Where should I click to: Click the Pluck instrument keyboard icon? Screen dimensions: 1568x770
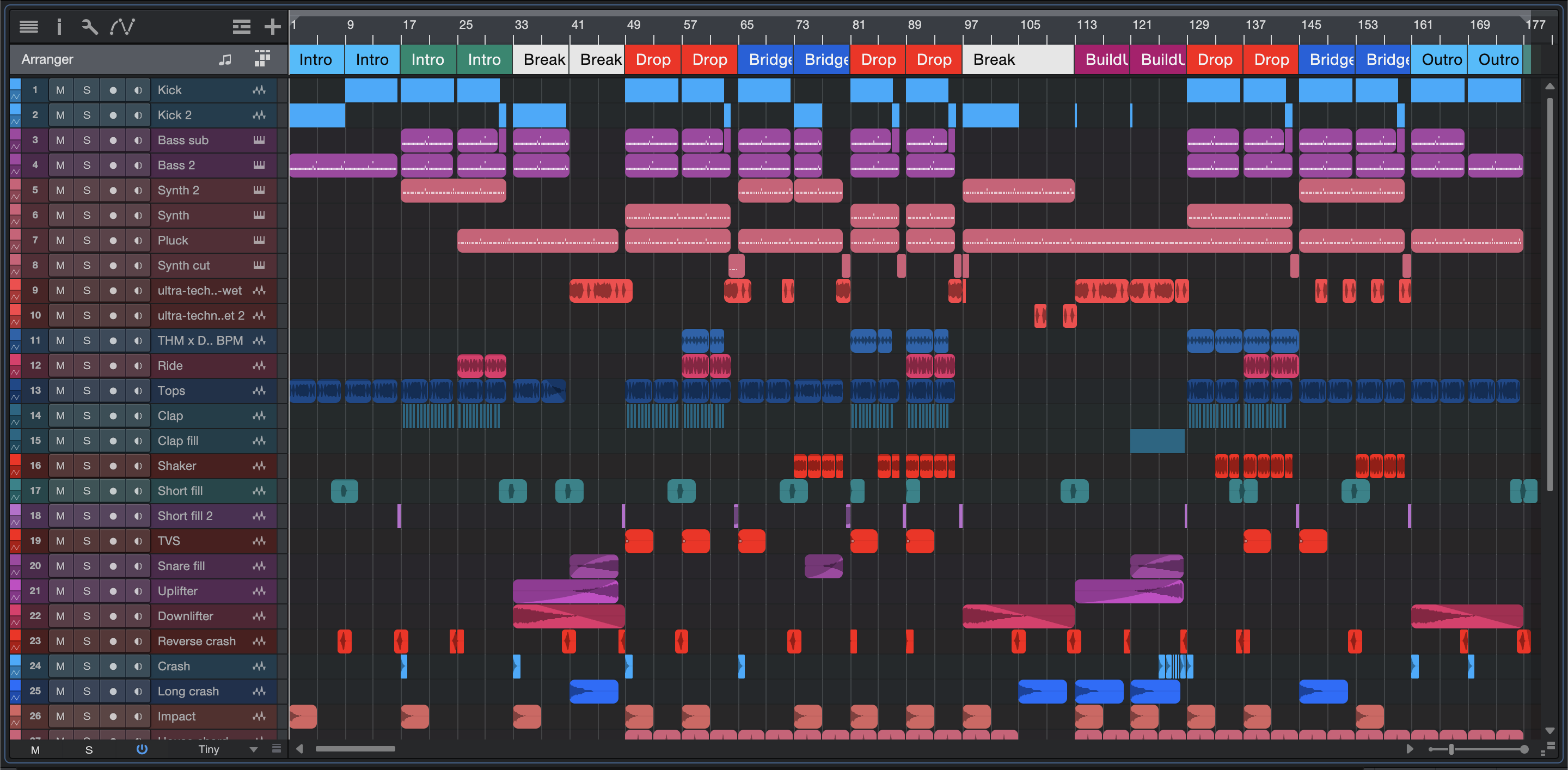coord(259,240)
